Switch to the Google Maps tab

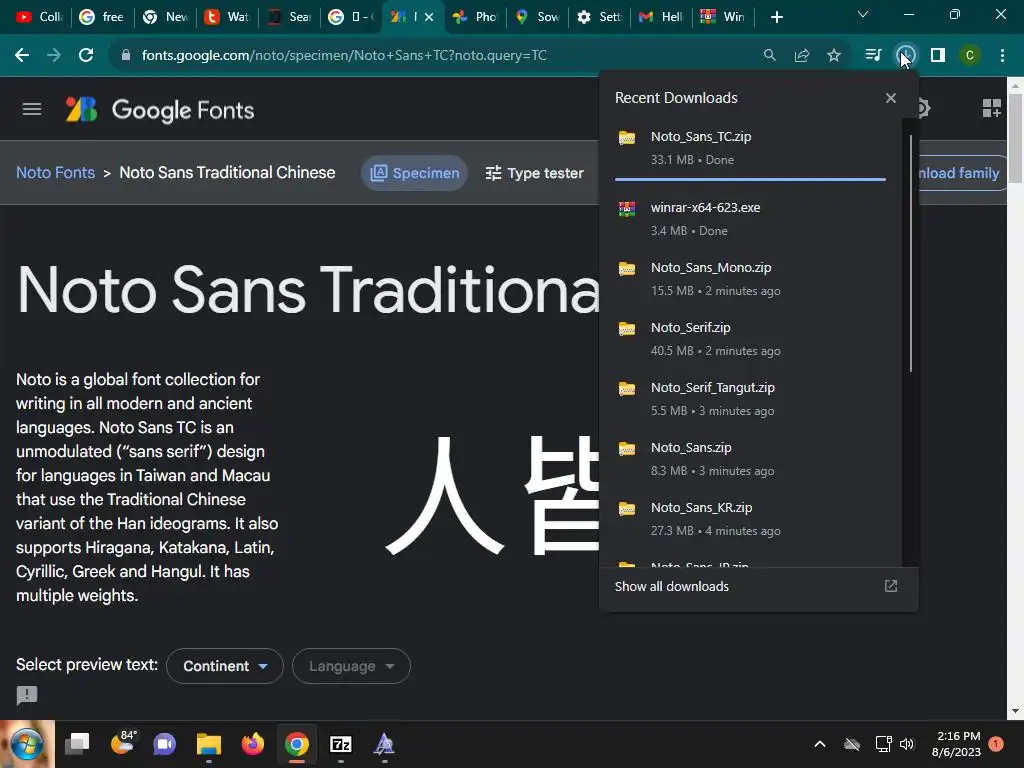[x=537, y=17]
